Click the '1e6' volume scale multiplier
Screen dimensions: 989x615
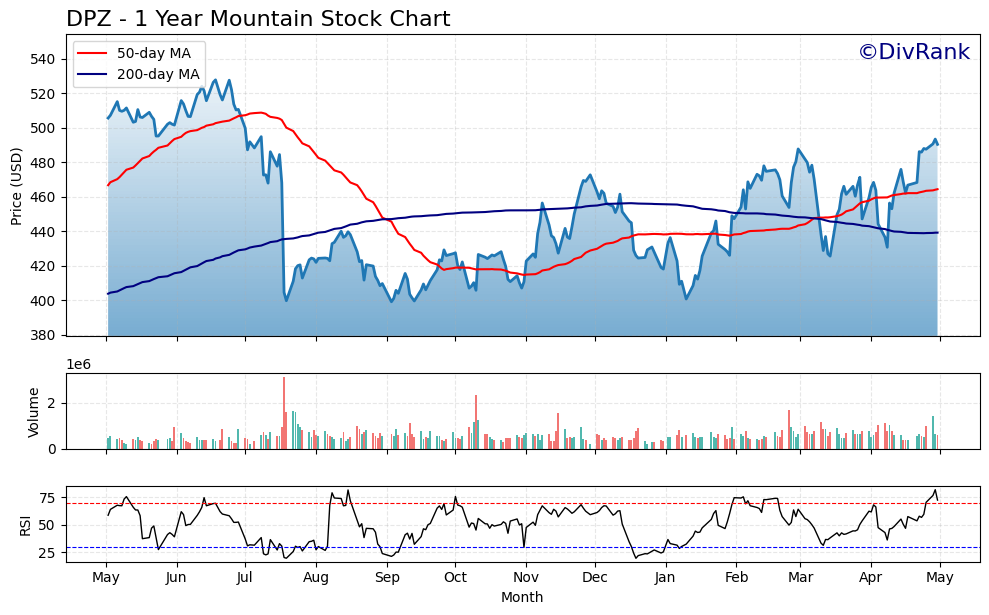[79, 365]
